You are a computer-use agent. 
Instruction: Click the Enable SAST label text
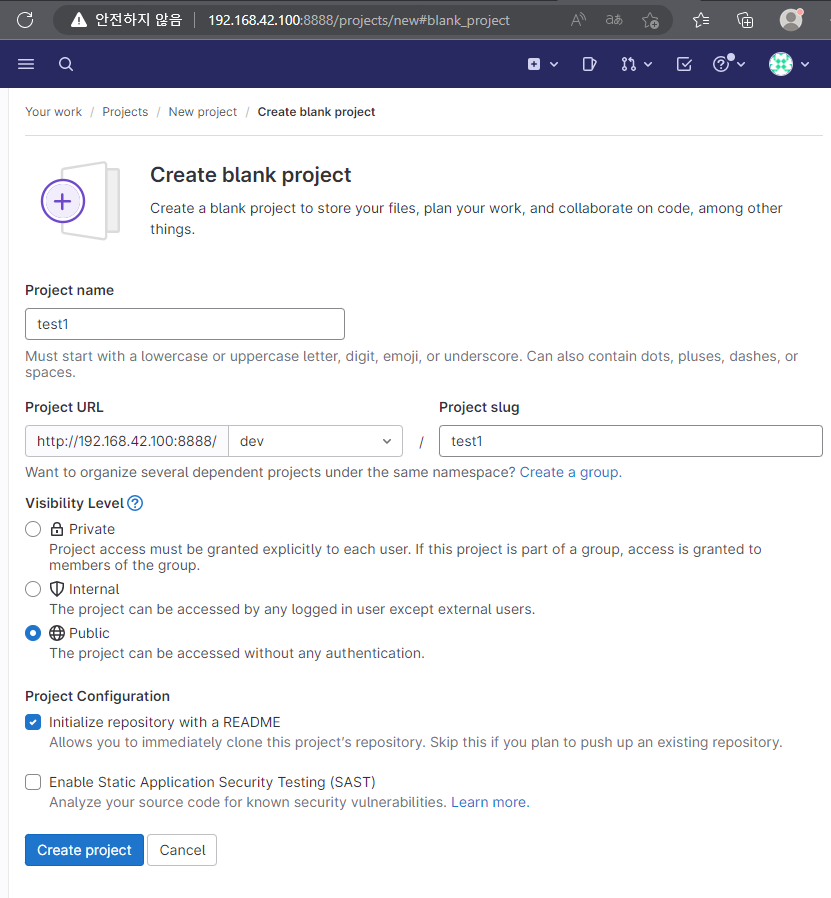[x=212, y=782]
